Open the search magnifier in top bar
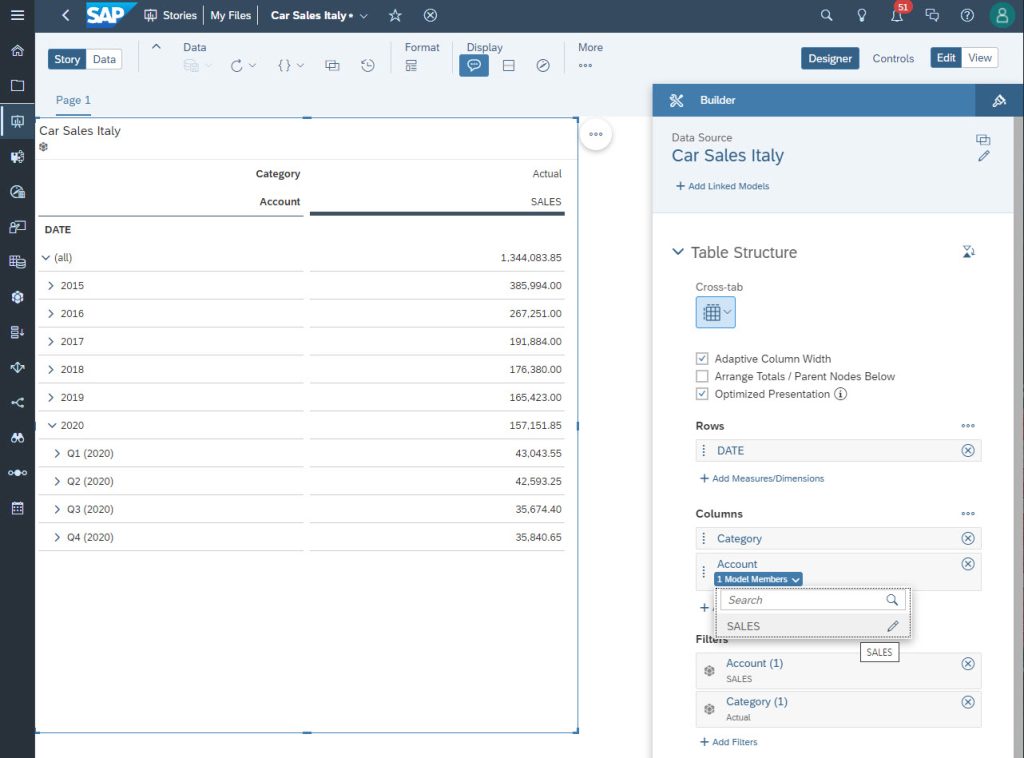The width and height of the screenshot is (1024, 758). [x=826, y=15]
